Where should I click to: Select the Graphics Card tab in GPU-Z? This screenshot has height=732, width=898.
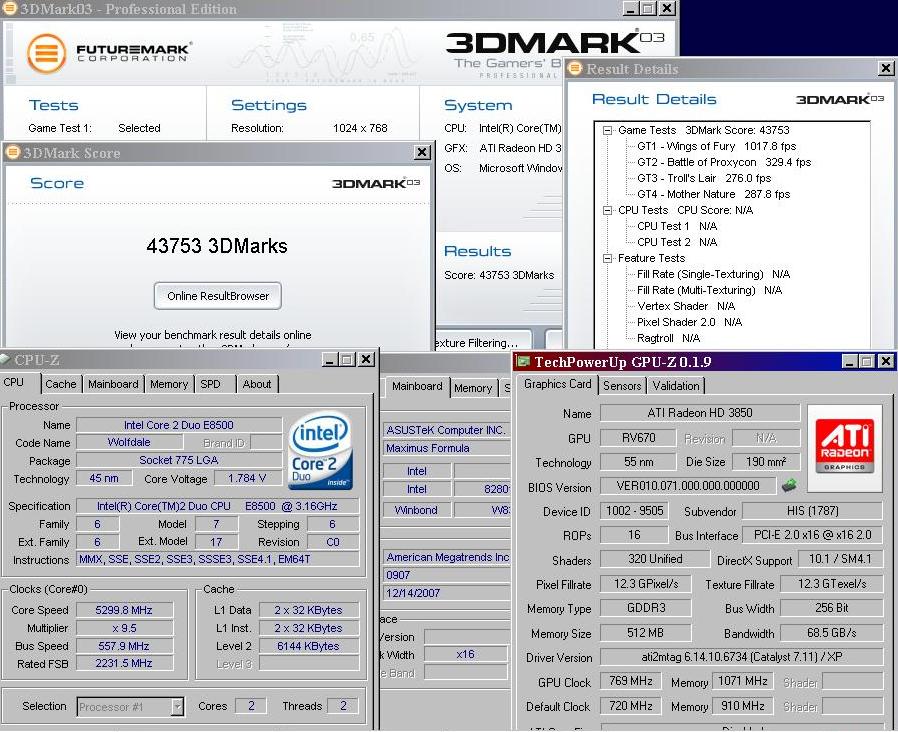pyautogui.click(x=557, y=384)
